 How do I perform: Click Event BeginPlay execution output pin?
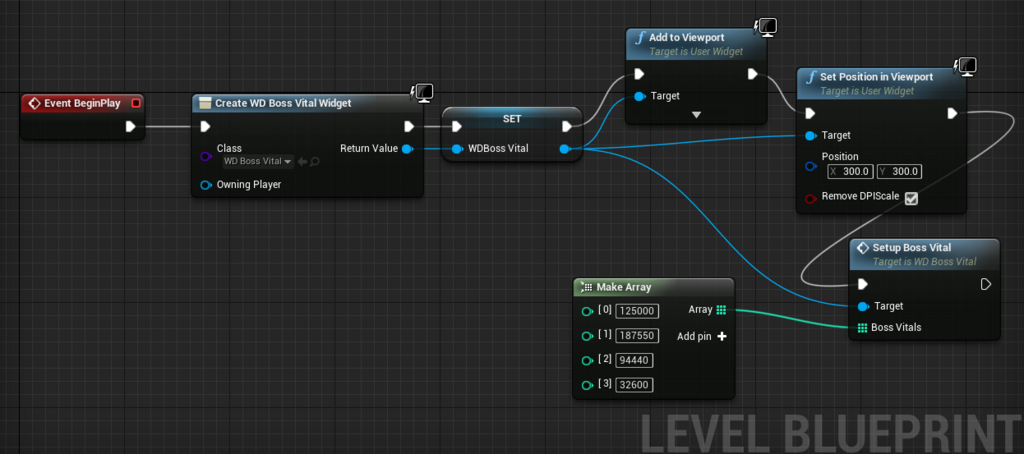tap(131, 127)
